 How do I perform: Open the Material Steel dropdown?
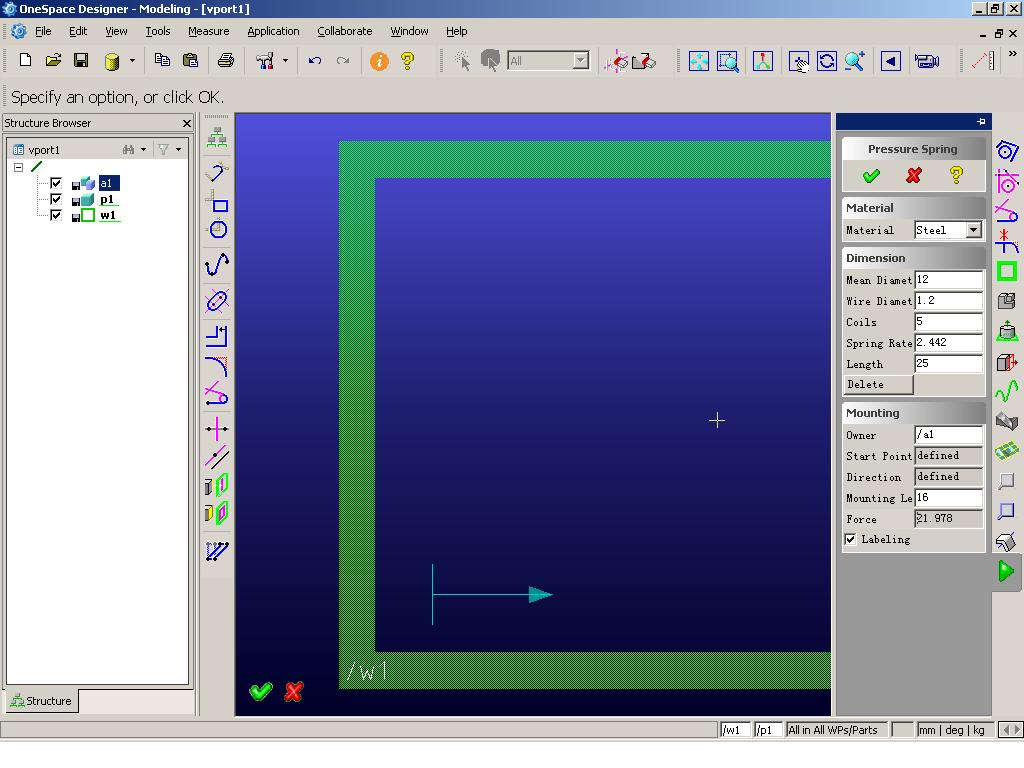tap(974, 230)
